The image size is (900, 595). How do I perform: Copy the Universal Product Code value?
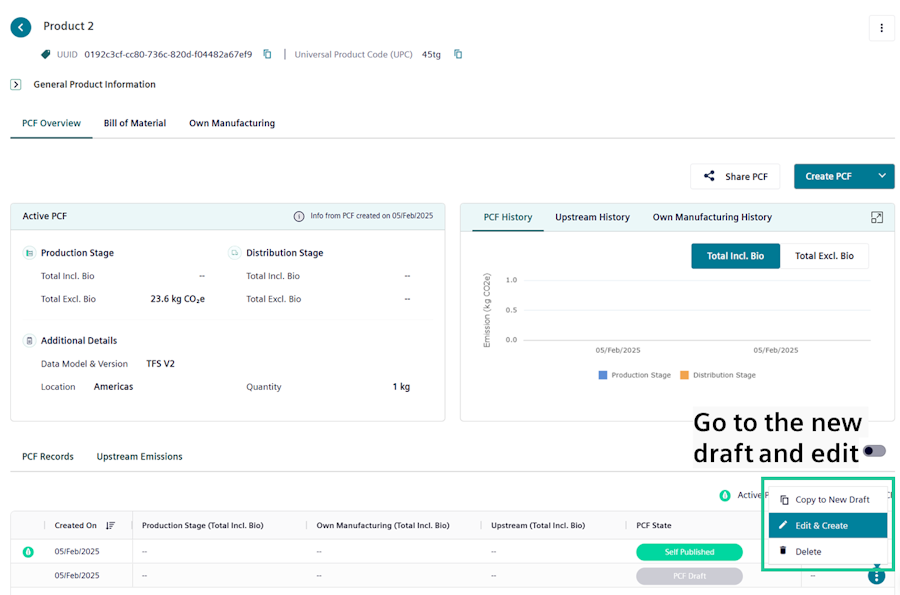pyautogui.click(x=458, y=54)
